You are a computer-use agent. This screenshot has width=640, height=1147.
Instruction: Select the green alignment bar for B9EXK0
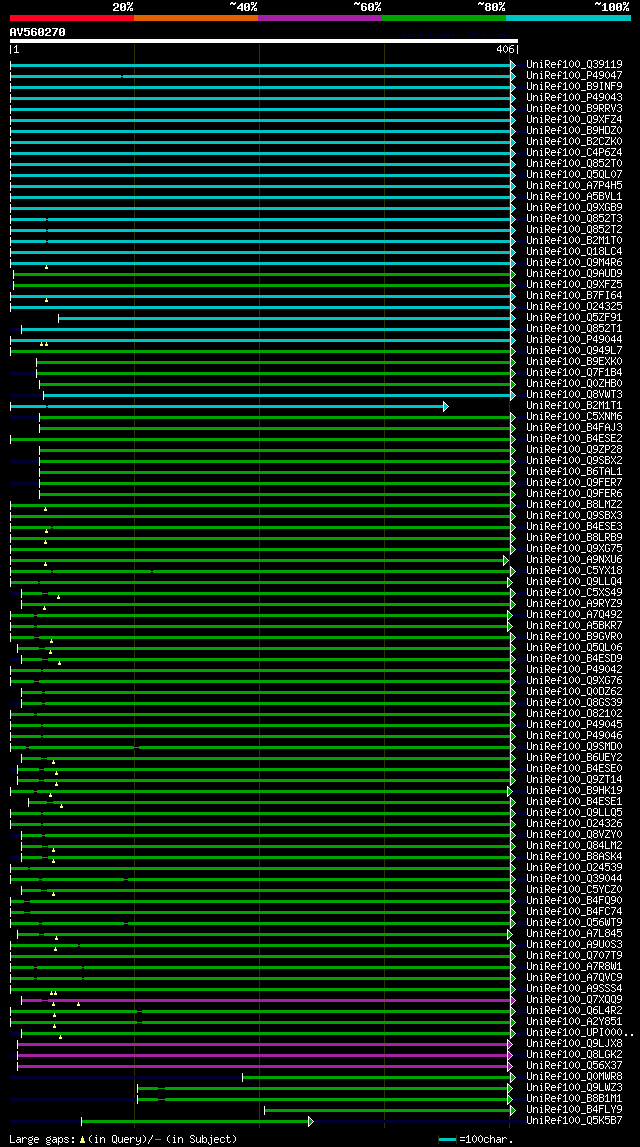(274, 362)
